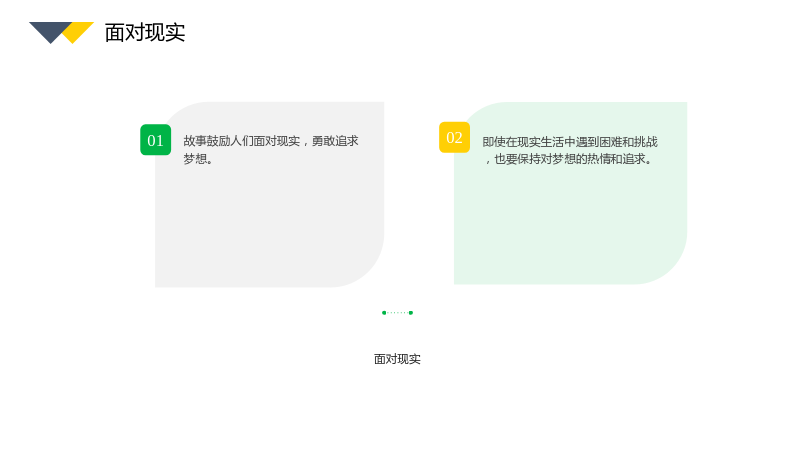
Task: Select the dotted line between the green dots
Action: click(x=397, y=313)
